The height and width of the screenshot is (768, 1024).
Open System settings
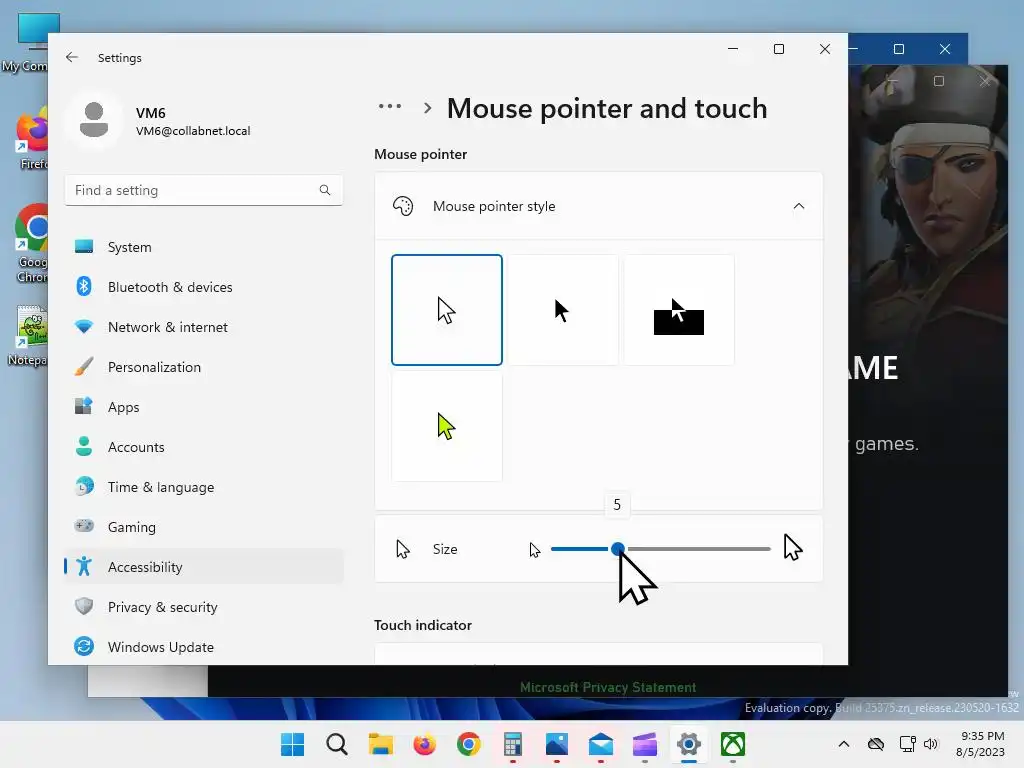click(x=204, y=247)
